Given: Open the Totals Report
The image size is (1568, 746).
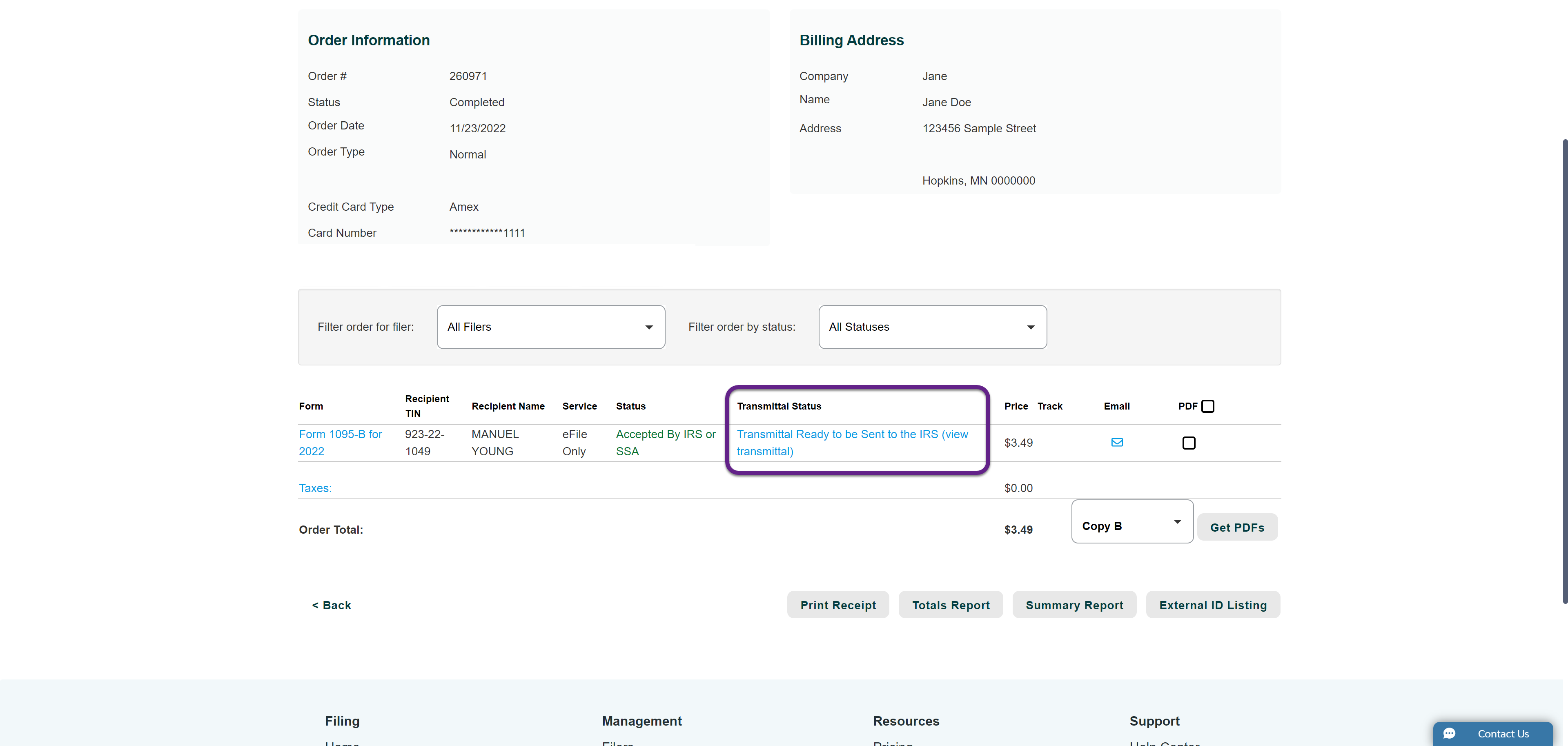Looking at the screenshot, I should pyautogui.click(x=950, y=605).
